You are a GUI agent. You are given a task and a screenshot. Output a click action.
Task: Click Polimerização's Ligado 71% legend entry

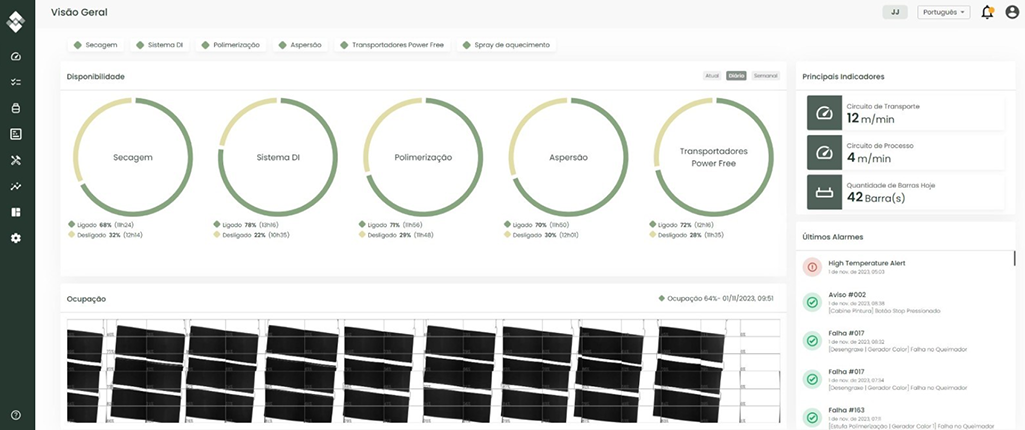pyautogui.click(x=392, y=224)
